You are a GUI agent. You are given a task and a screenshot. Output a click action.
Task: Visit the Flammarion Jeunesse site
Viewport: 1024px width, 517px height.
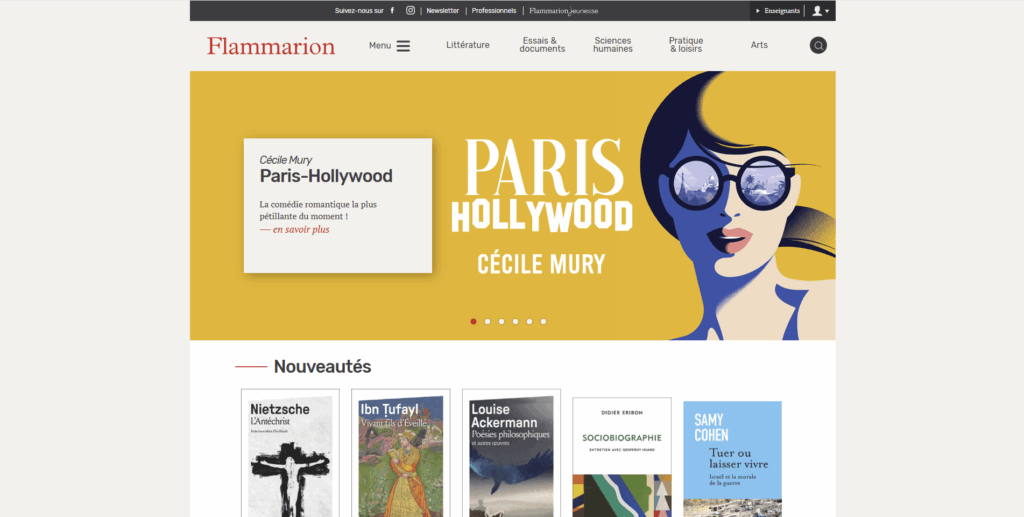(x=564, y=10)
